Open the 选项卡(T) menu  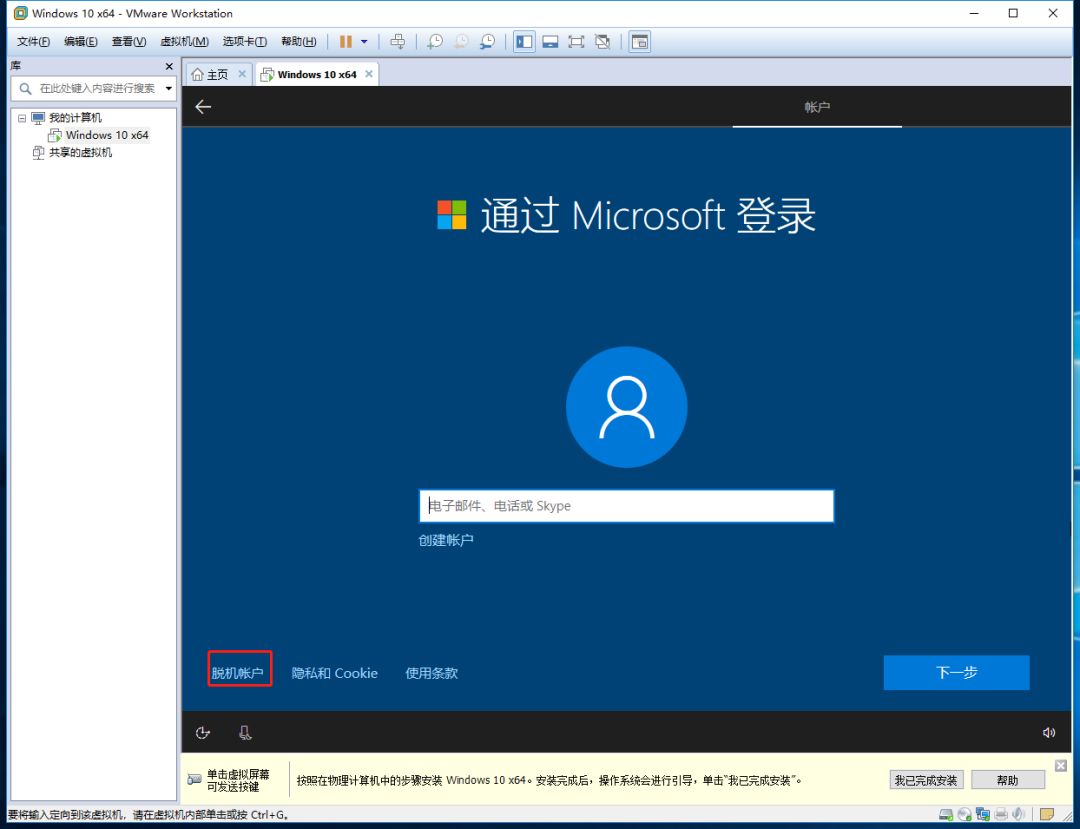click(245, 41)
